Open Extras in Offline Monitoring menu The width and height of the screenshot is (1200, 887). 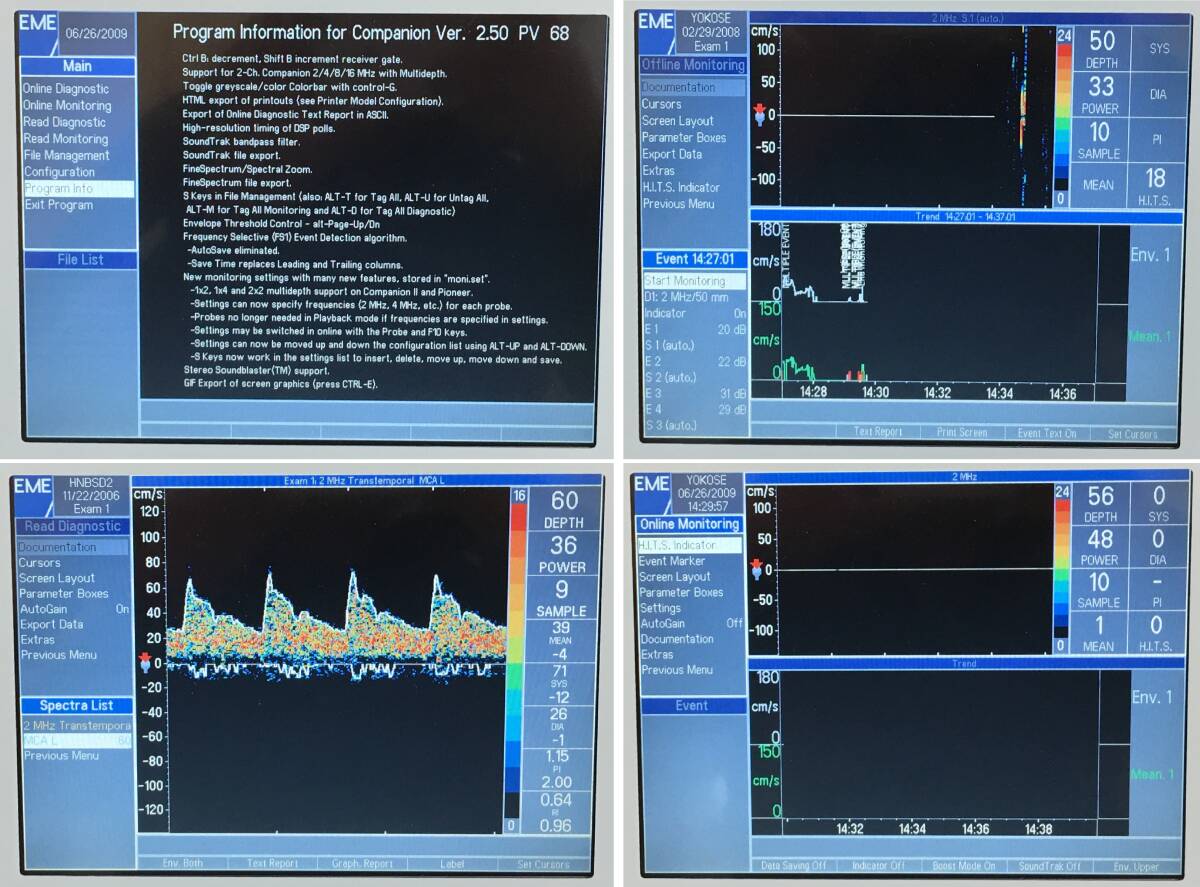coord(657,171)
